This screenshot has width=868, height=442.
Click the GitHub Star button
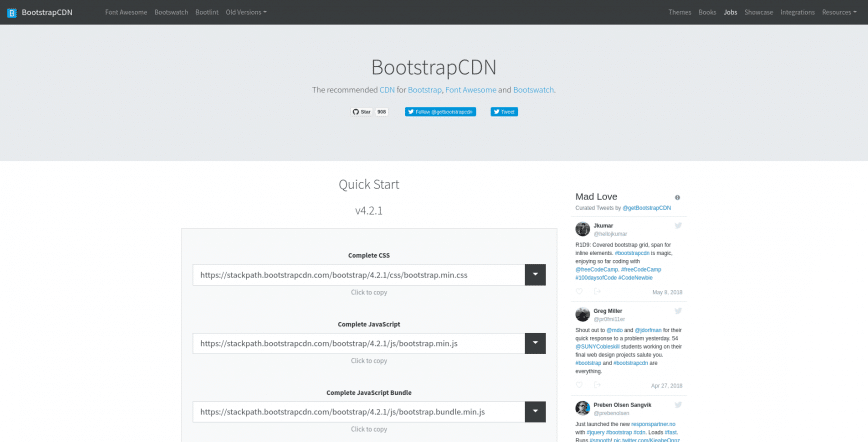tap(361, 112)
